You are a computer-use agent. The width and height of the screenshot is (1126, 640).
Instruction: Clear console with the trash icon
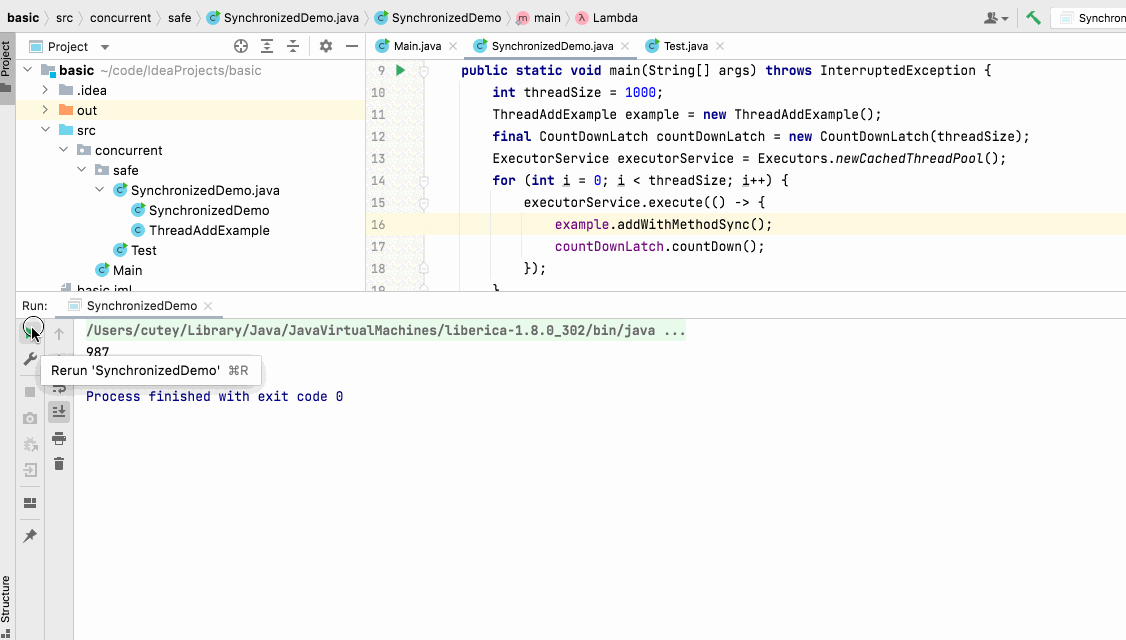coord(59,464)
